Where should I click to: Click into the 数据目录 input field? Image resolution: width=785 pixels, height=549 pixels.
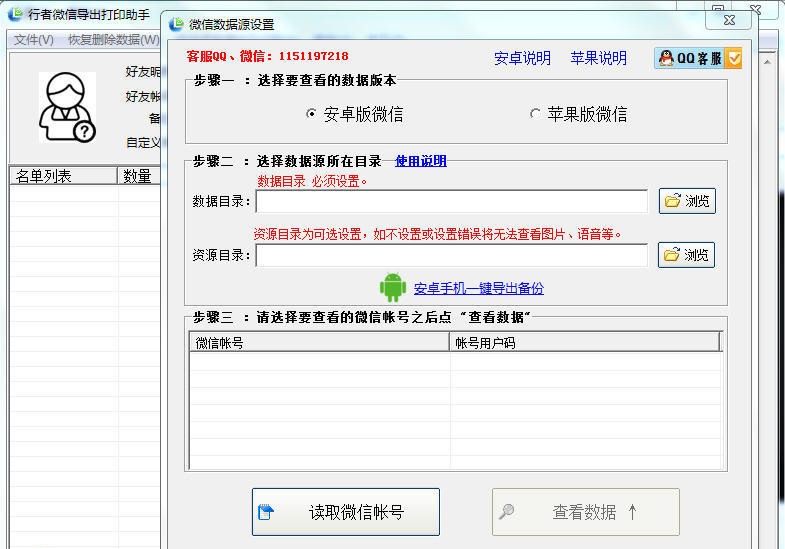tap(452, 201)
